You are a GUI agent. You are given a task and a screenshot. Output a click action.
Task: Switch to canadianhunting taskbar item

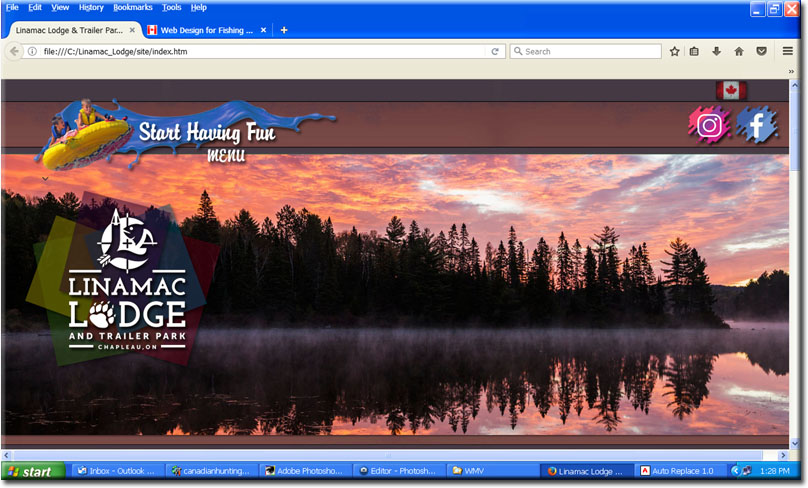tap(211, 470)
